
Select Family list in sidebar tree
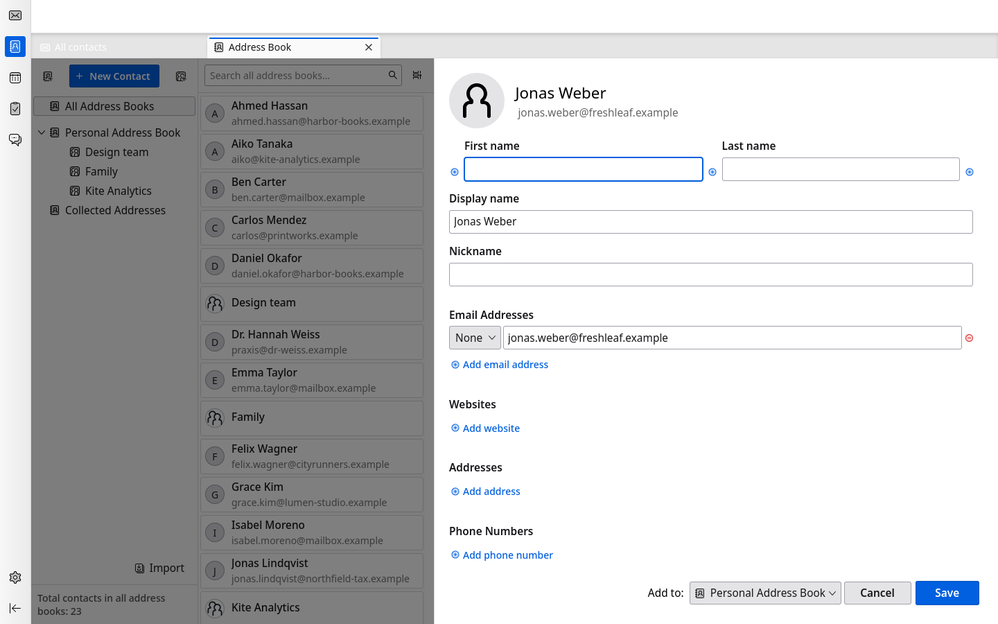[101, 171]
